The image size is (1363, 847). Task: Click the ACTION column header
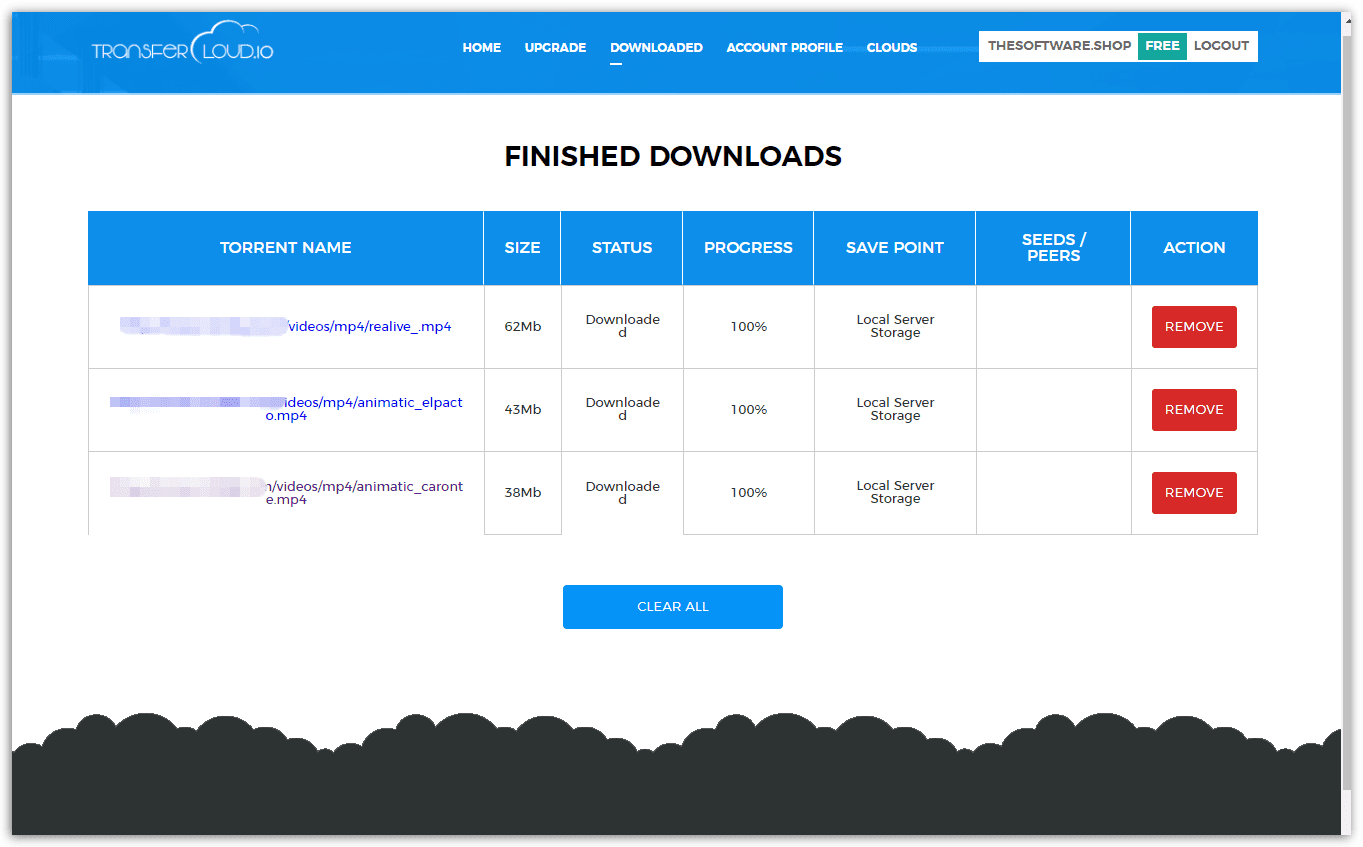click(1194, 248)
